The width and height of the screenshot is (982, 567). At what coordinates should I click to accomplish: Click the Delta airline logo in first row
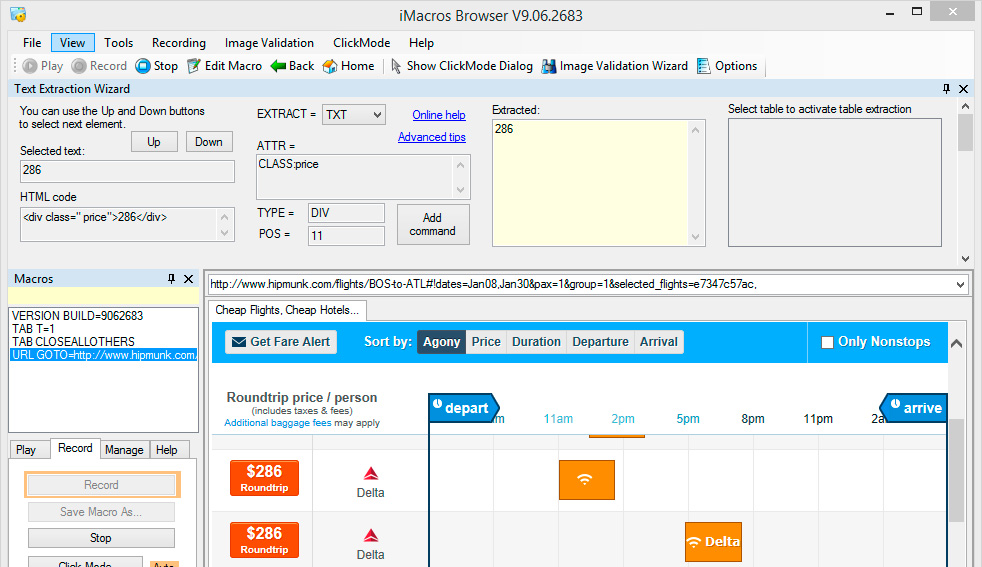pos(371,474)
